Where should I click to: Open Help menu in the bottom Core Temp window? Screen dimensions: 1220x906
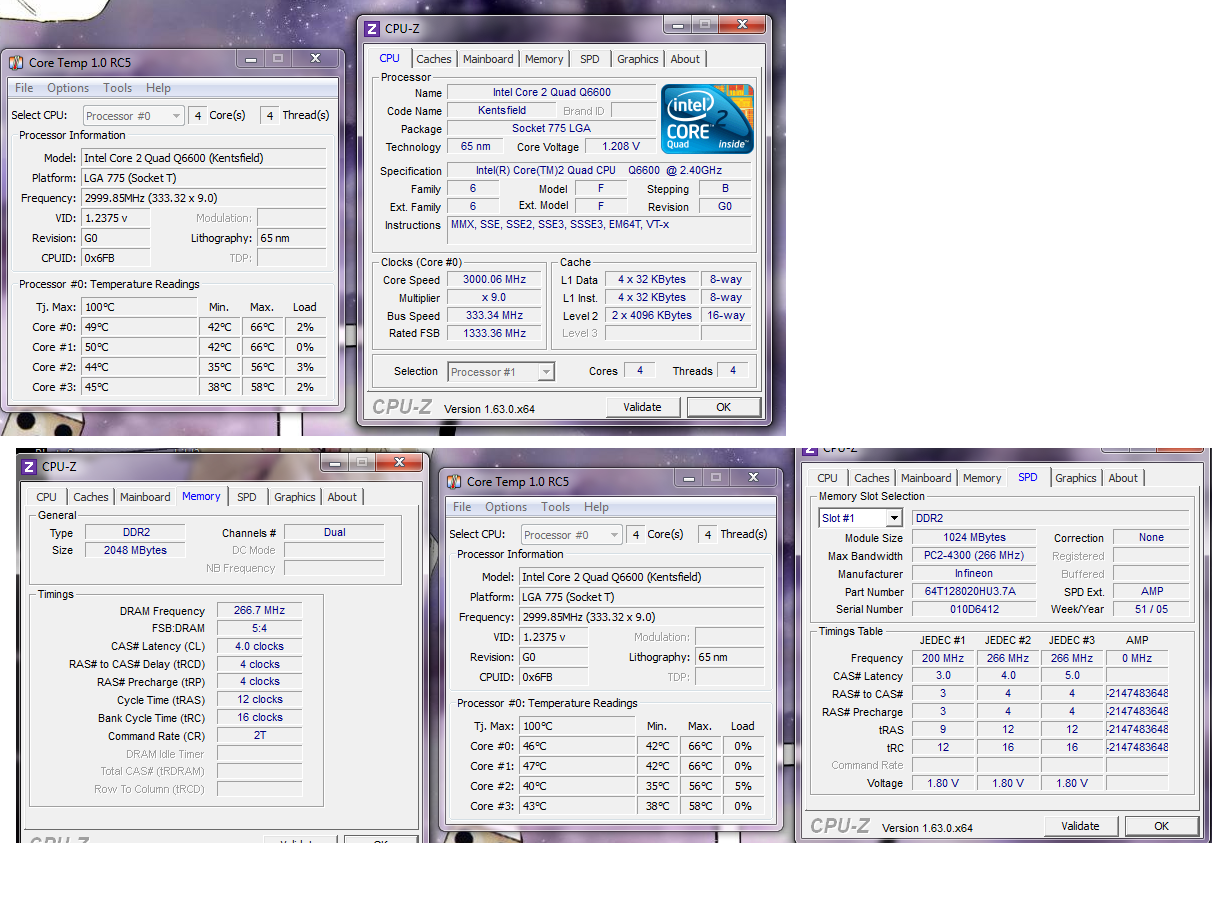596,507
